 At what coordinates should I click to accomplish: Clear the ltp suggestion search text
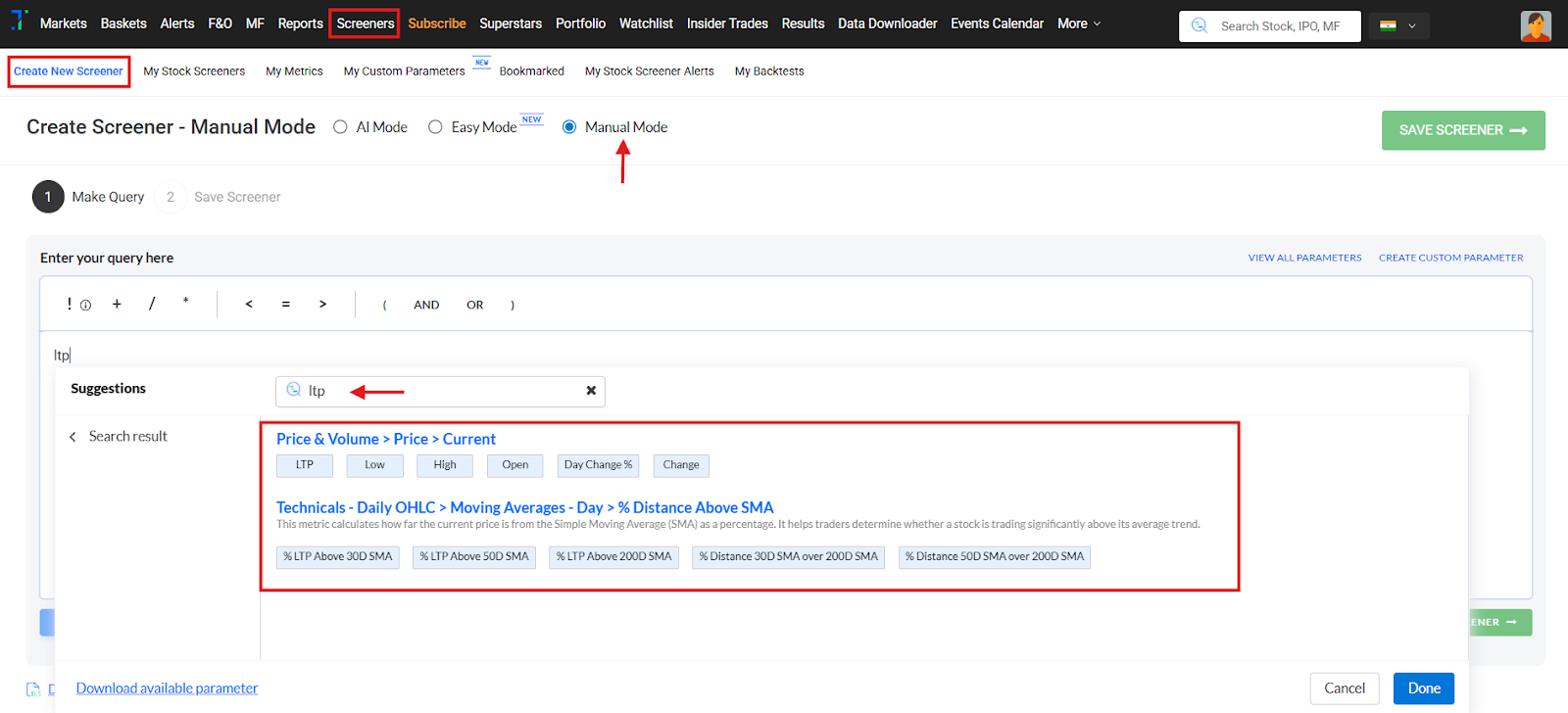591,391
